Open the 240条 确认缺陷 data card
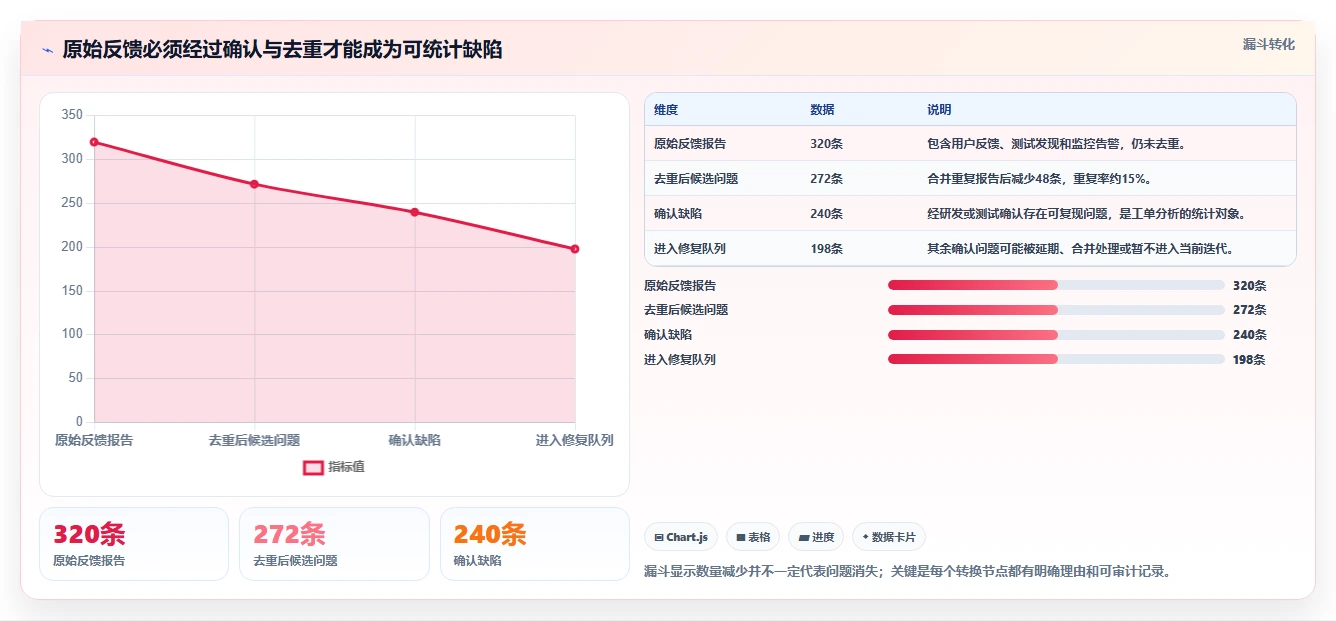1336x621 pixels. click(535, 544)
